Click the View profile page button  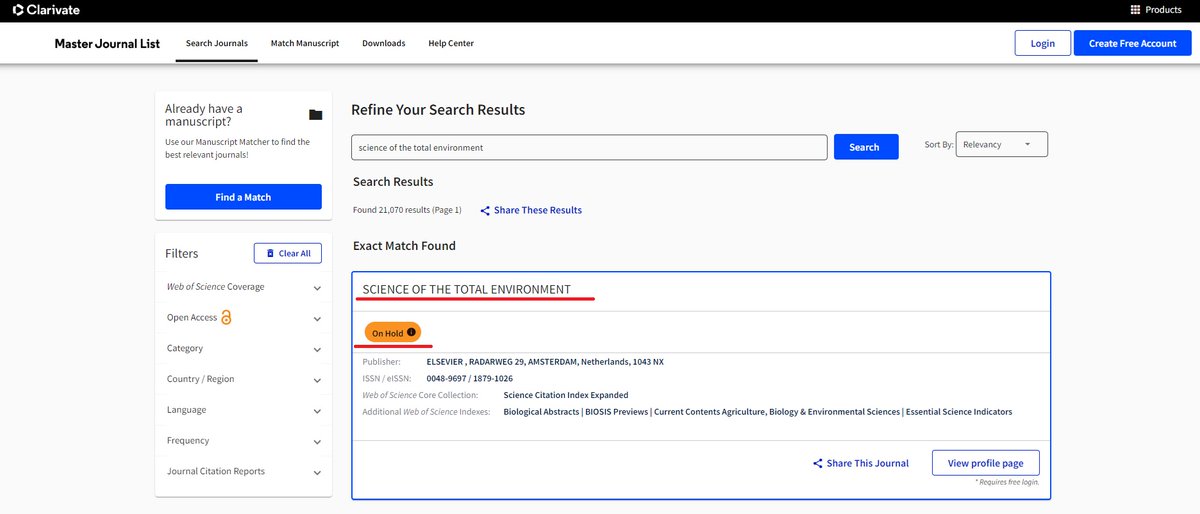tap(986, 463)
